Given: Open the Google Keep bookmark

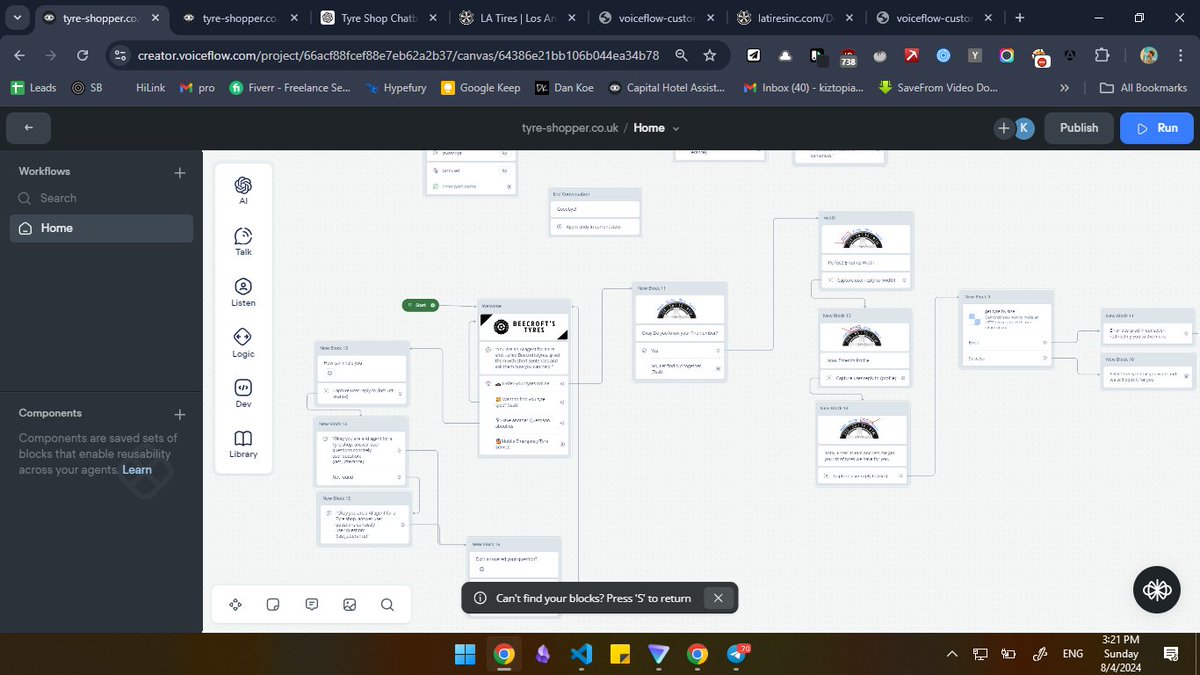Looking at the screenshot, I should coord(480,88).
